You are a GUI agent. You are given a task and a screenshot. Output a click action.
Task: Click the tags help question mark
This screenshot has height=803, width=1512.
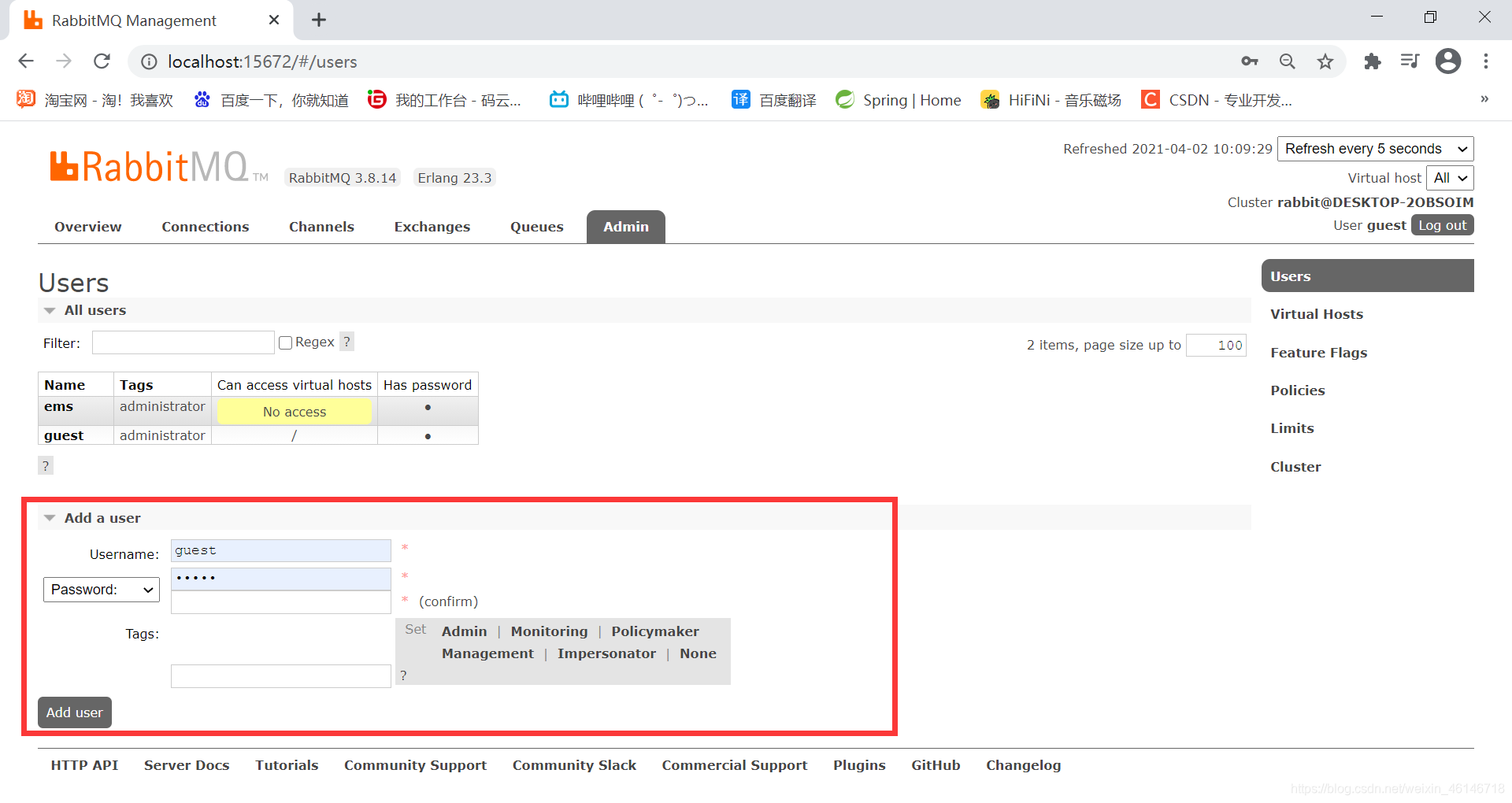coord(403,675)
